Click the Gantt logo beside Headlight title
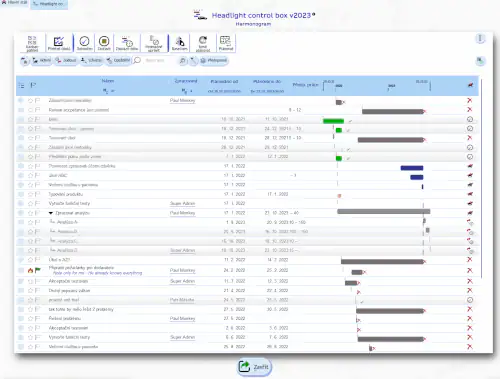This screenshot has width=500, height=379. pos(200,15)
